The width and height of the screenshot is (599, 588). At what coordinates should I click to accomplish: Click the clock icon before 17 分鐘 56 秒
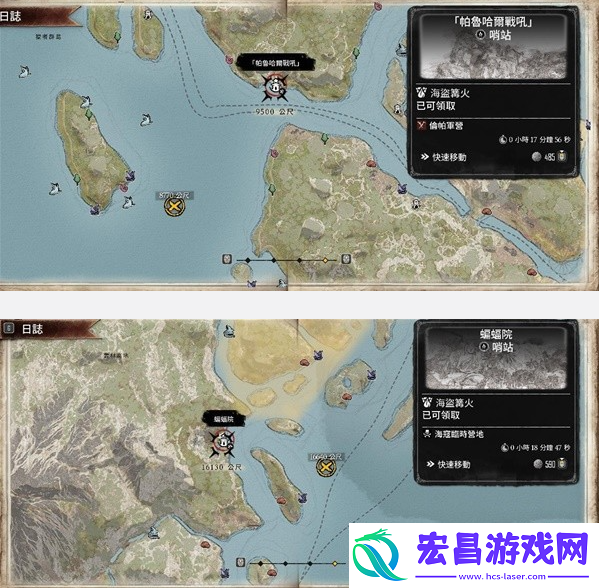[503, 139]
